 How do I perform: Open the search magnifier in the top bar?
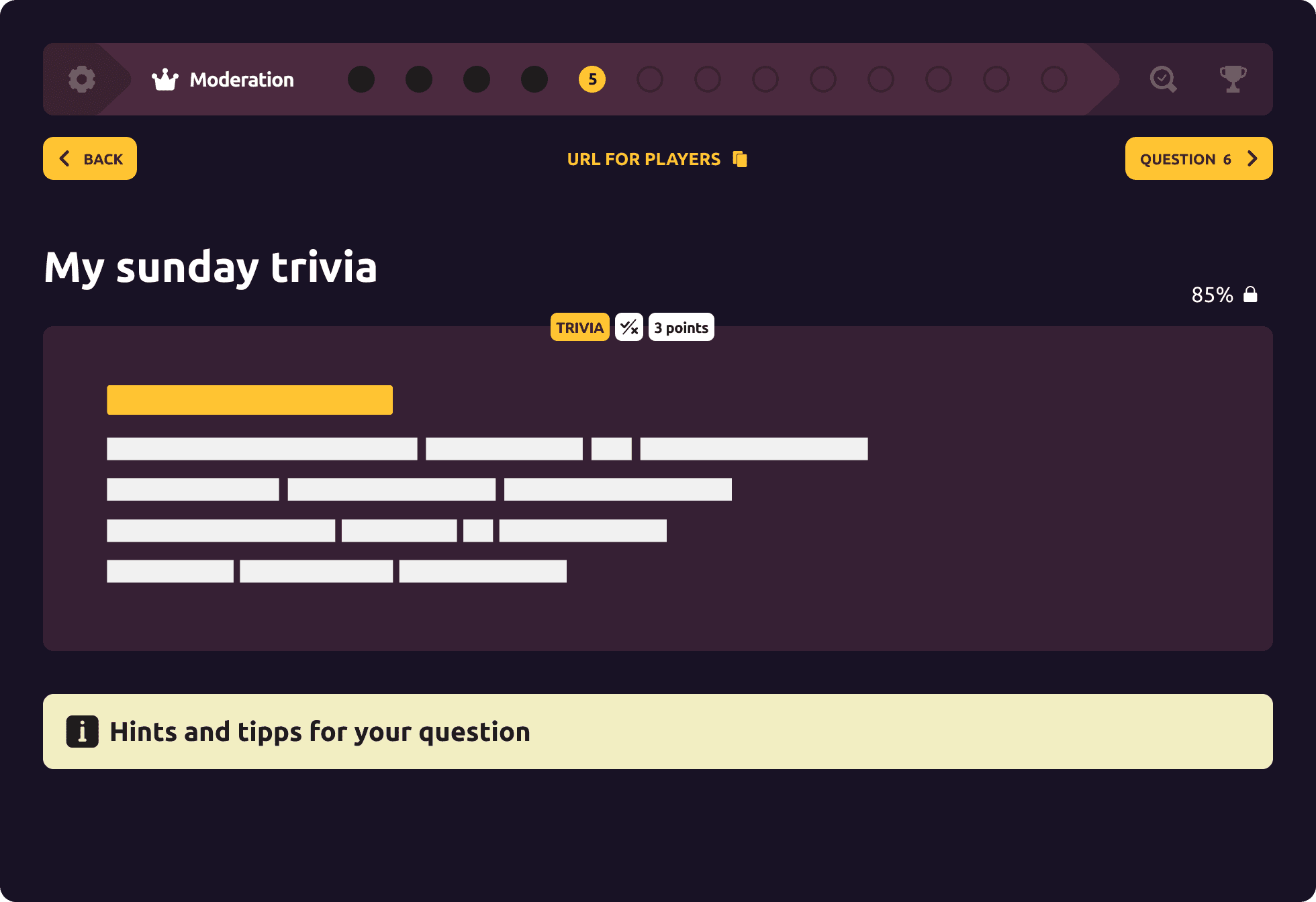pyautogui.click(x=1163, y=79)
